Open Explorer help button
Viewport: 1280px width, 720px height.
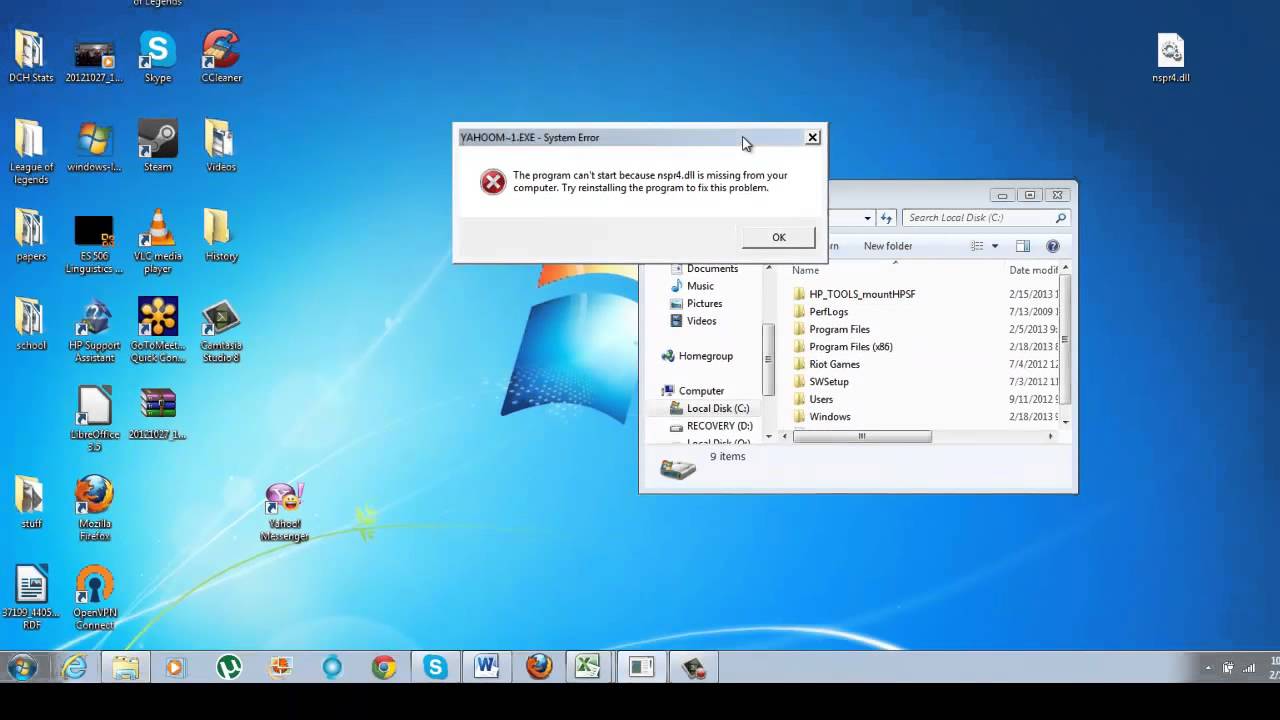[x=1053, y=246]
